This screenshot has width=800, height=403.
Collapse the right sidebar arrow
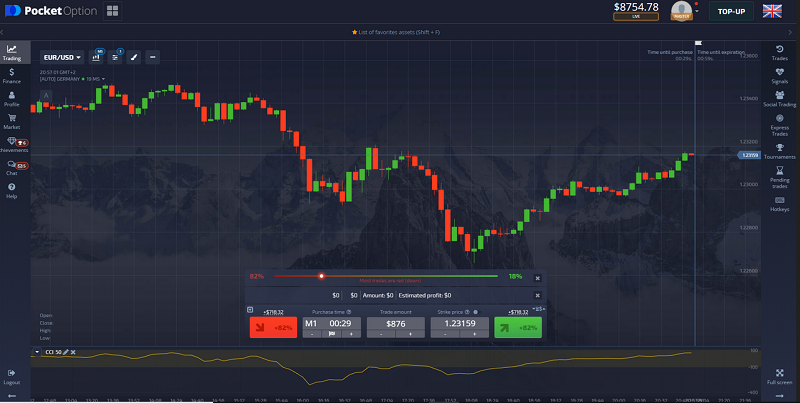pyautogui.click(x=780, y=396)
